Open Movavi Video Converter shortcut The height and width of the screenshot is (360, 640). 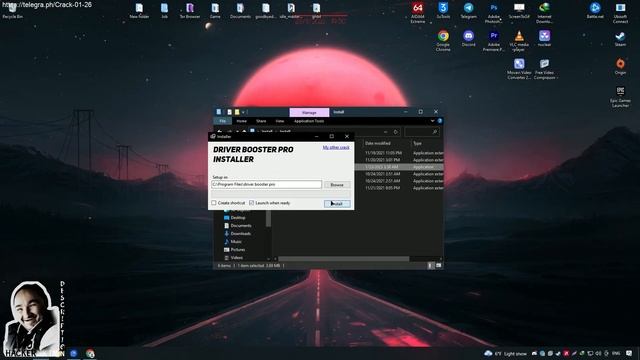click(519, 69)
